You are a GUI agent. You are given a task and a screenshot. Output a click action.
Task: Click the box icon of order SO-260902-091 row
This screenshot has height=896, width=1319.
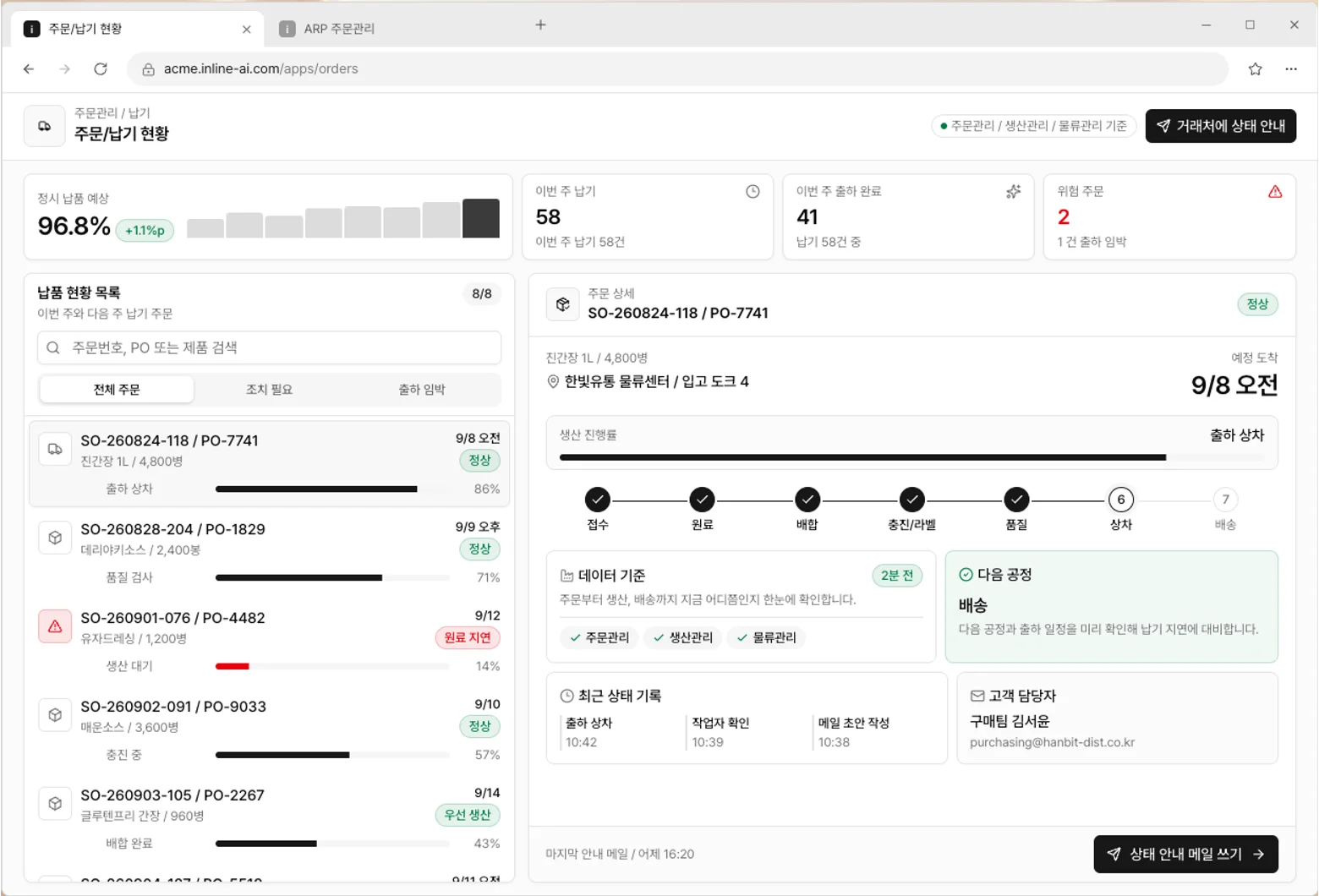tap(55, 715)
